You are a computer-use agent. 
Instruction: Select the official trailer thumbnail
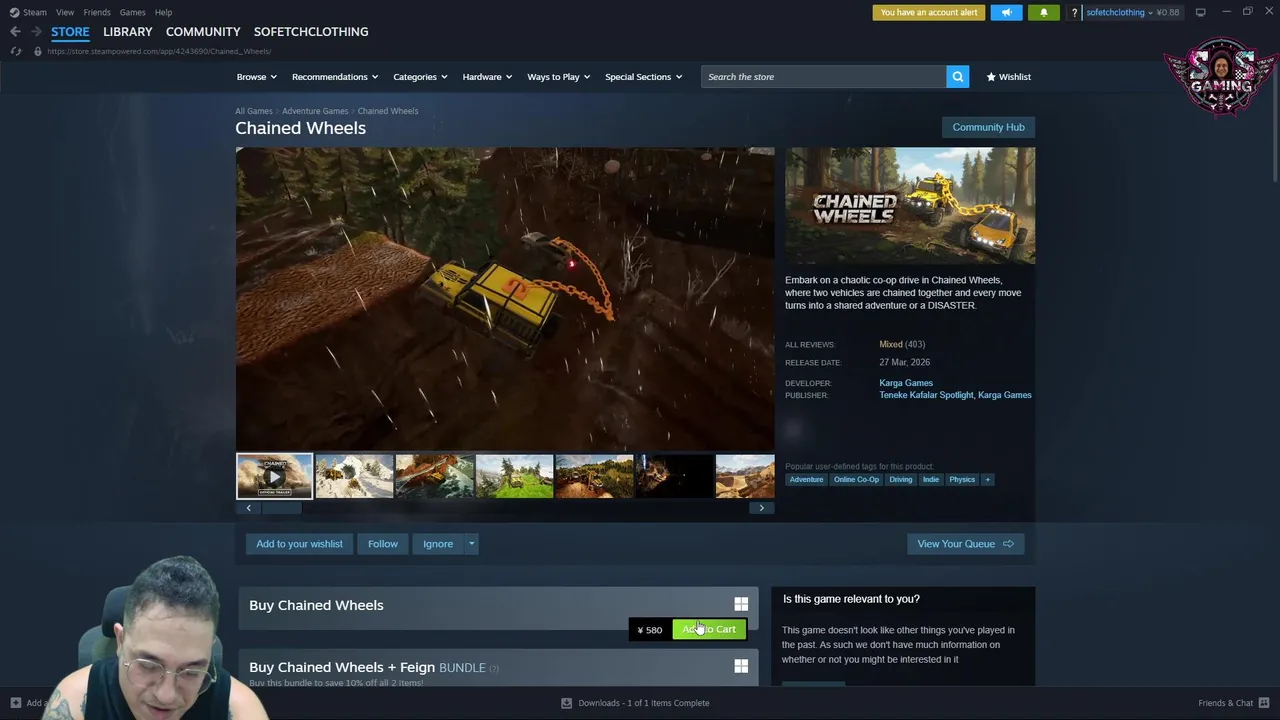click(x=274, y=476)
